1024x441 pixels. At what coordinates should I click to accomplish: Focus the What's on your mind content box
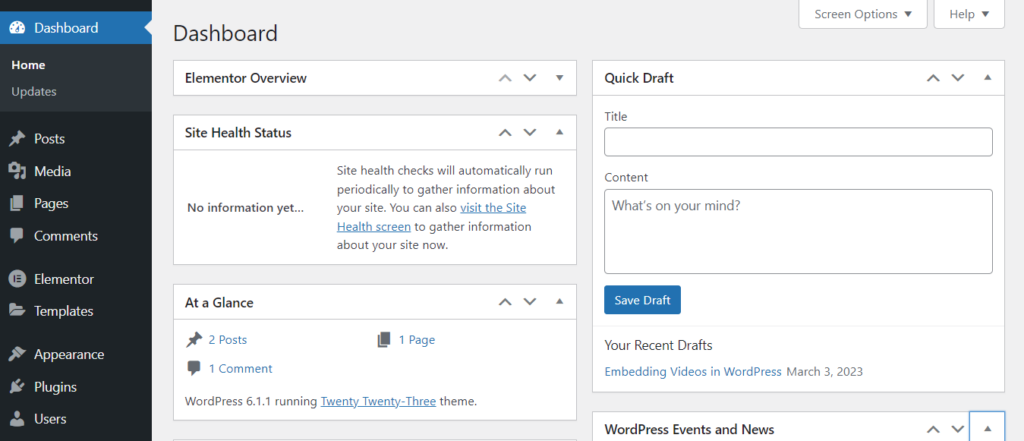798,231
